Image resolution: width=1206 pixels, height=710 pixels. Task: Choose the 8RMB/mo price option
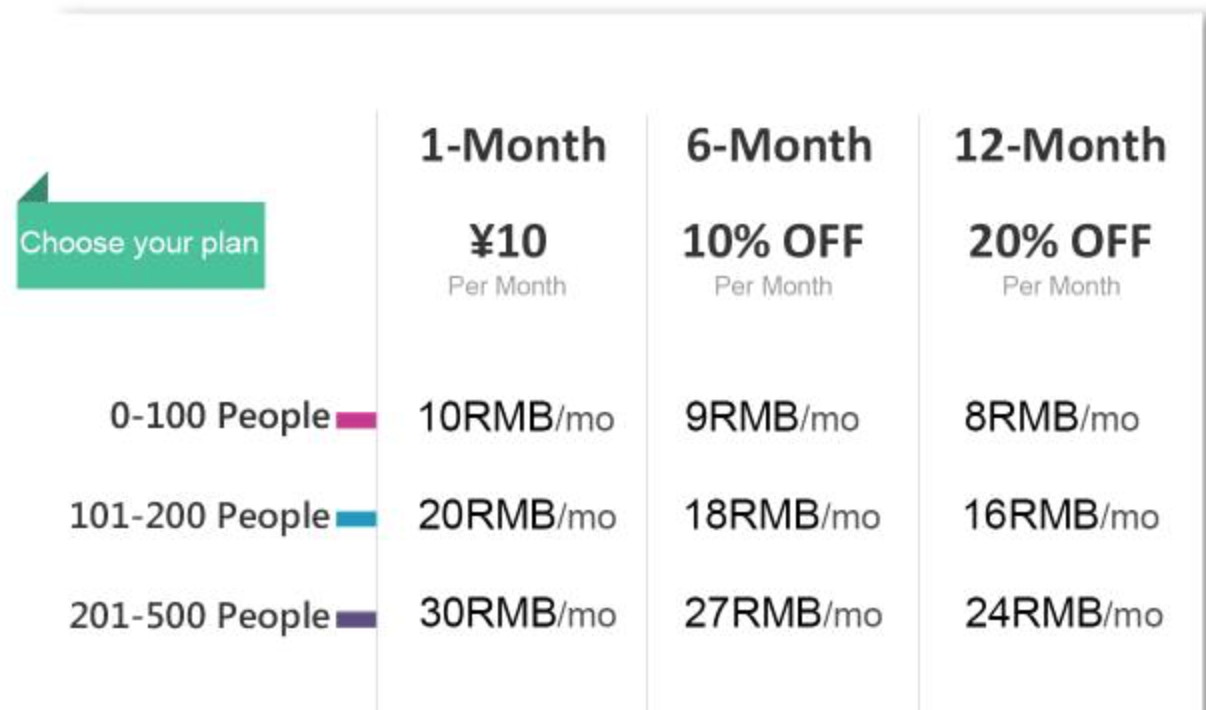tap(1051, 417)
